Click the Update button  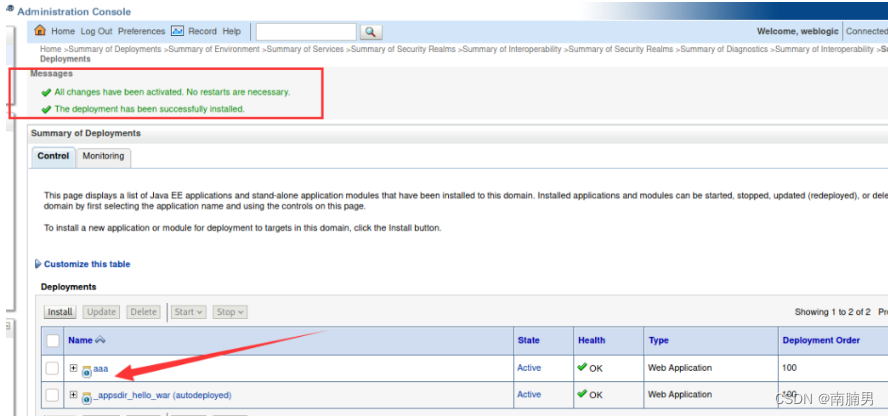(101, 312)
